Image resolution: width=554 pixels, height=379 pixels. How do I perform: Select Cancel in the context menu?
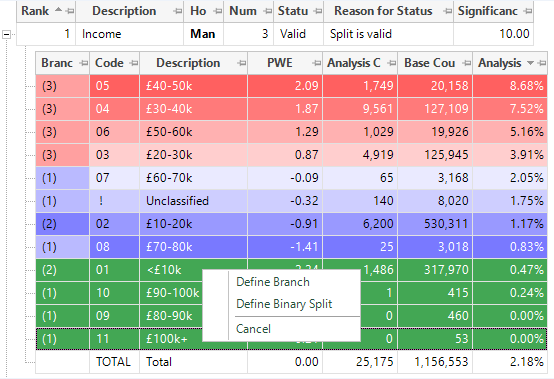point(253,329)
